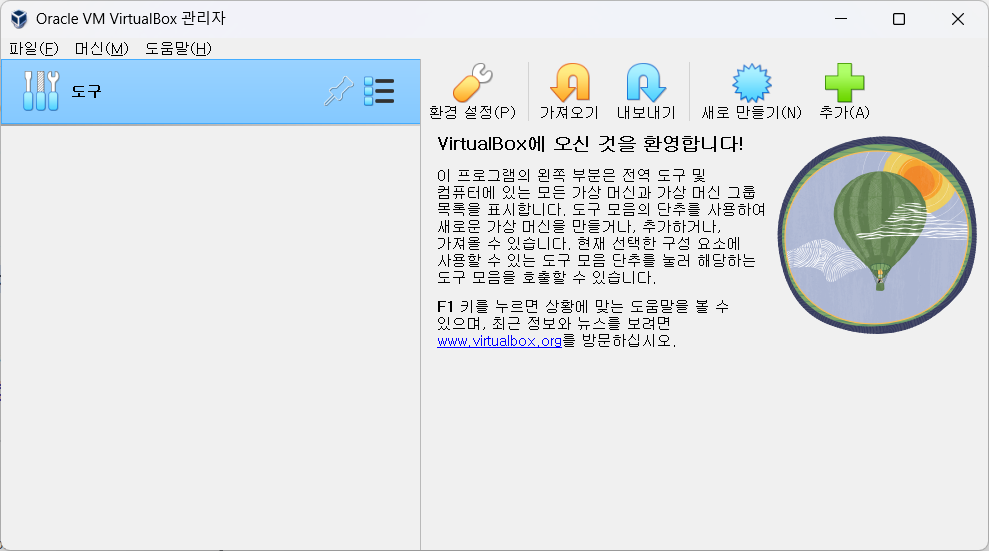The image size is (989, 551).
Task: Click the 'VirtualBox에 오신 것을 환영합니다!' heading
Action: [590, 144]
